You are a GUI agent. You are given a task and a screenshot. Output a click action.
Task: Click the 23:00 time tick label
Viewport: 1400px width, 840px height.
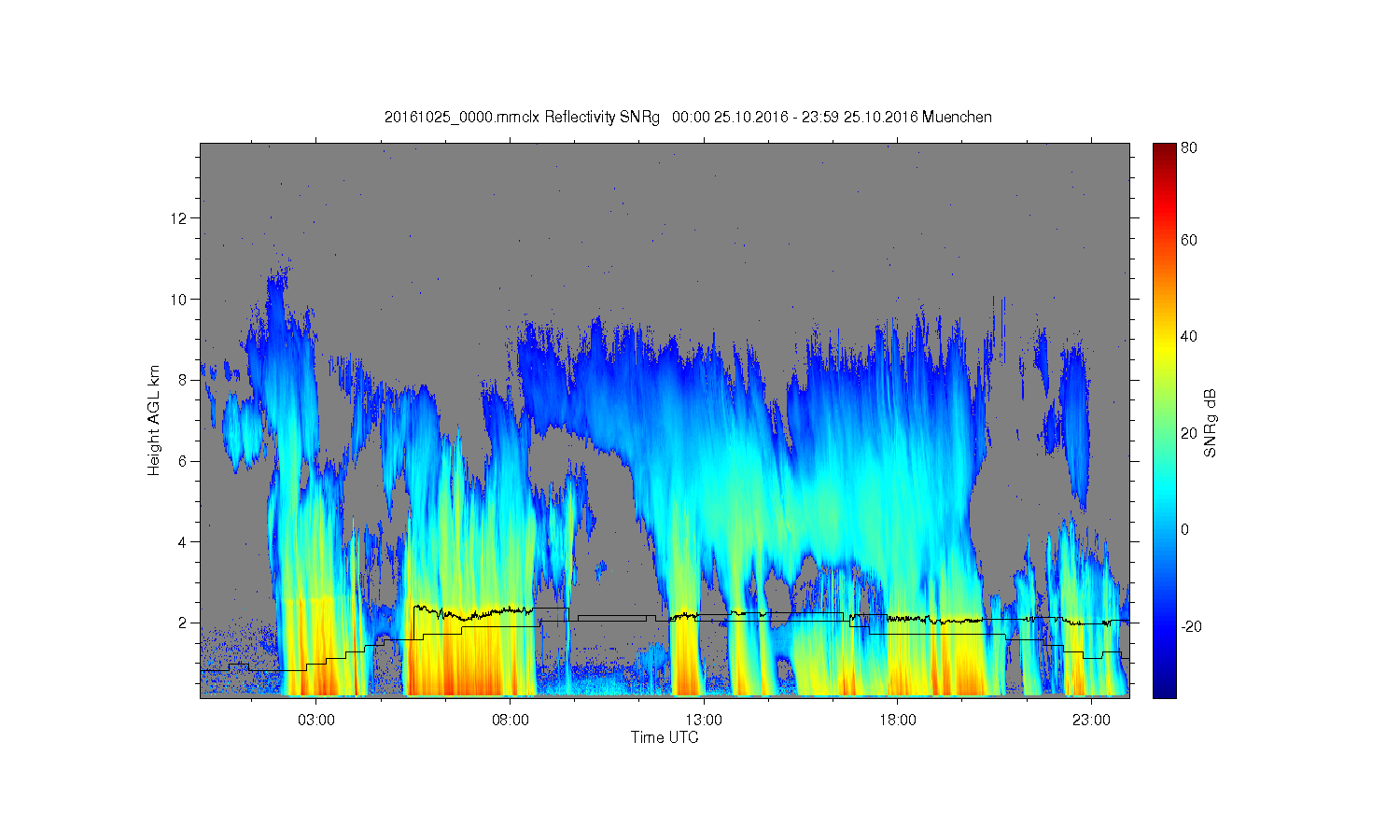tap(1091, 721)
